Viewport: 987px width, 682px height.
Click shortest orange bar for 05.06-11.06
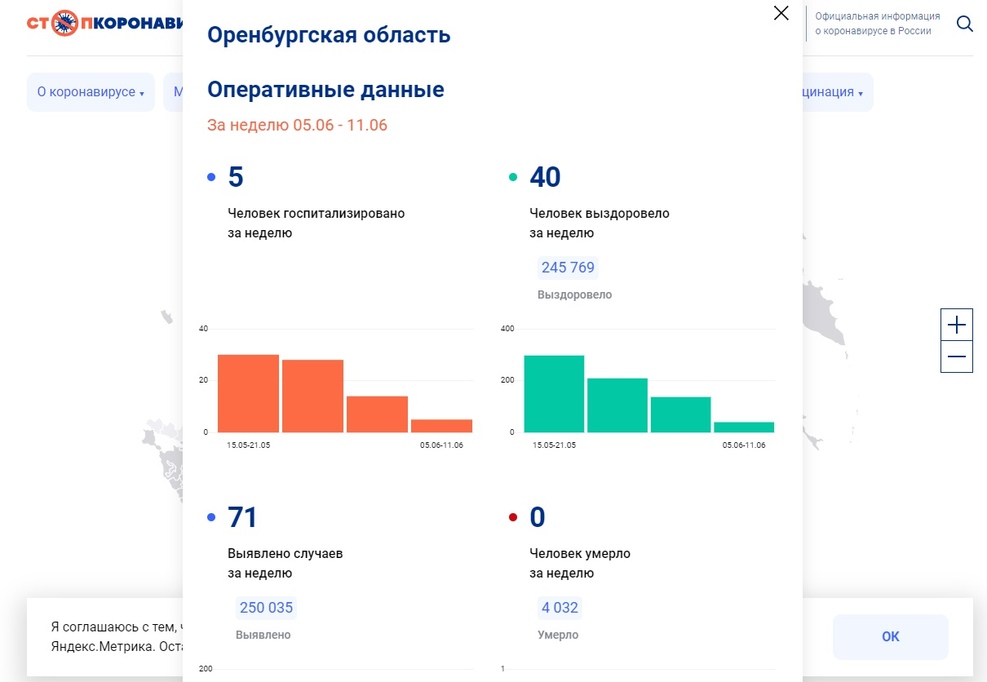coord(441,426)
